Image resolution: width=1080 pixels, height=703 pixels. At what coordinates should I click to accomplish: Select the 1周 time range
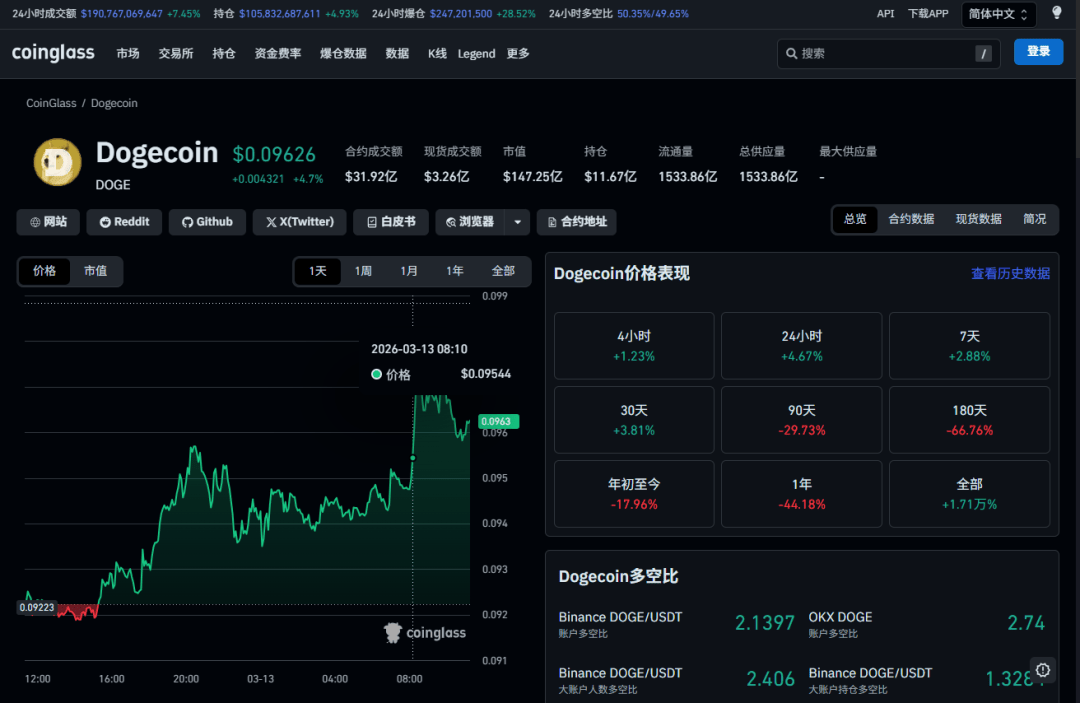(363, 271)
